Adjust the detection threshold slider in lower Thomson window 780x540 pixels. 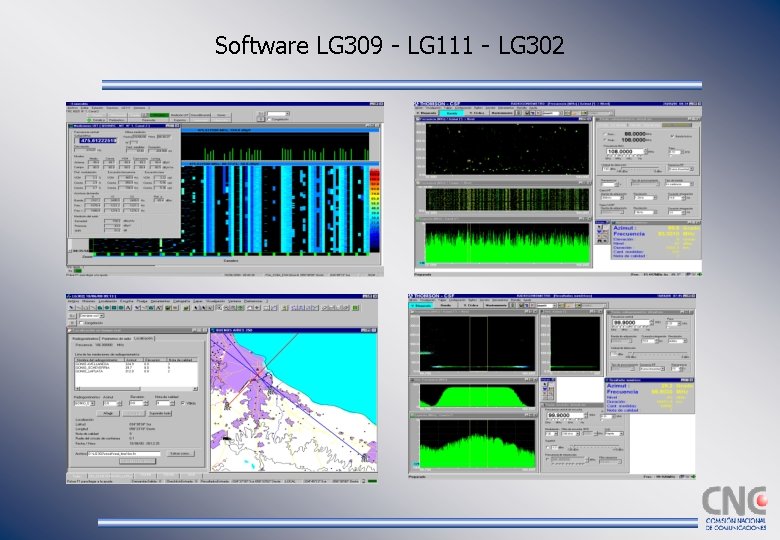pos(658,354)
